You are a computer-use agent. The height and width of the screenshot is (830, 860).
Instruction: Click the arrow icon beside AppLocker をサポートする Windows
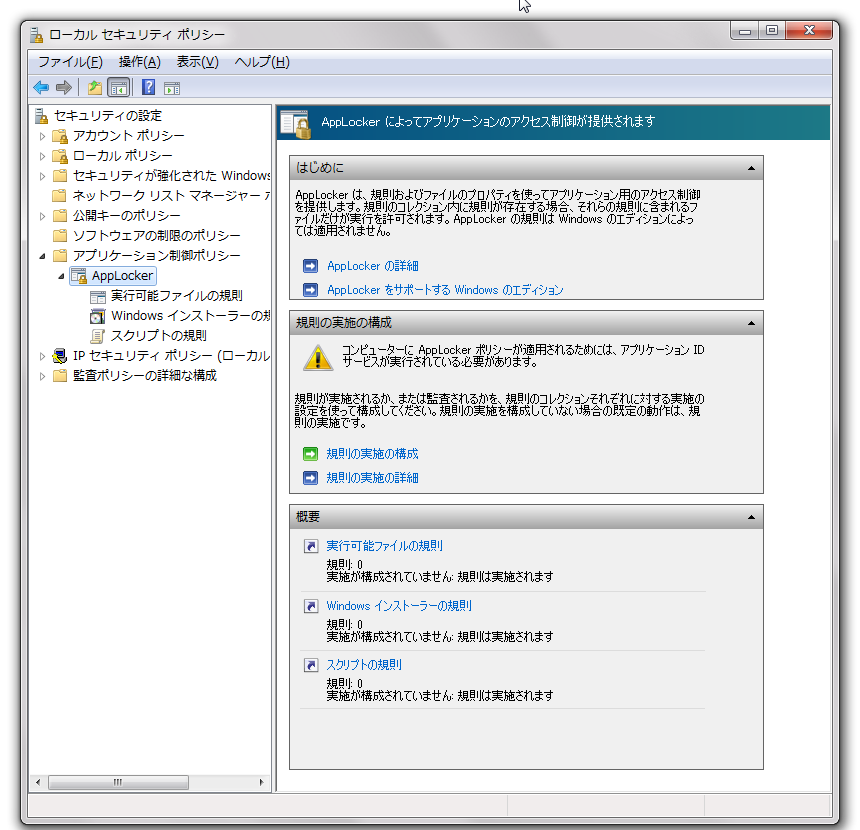310,290
